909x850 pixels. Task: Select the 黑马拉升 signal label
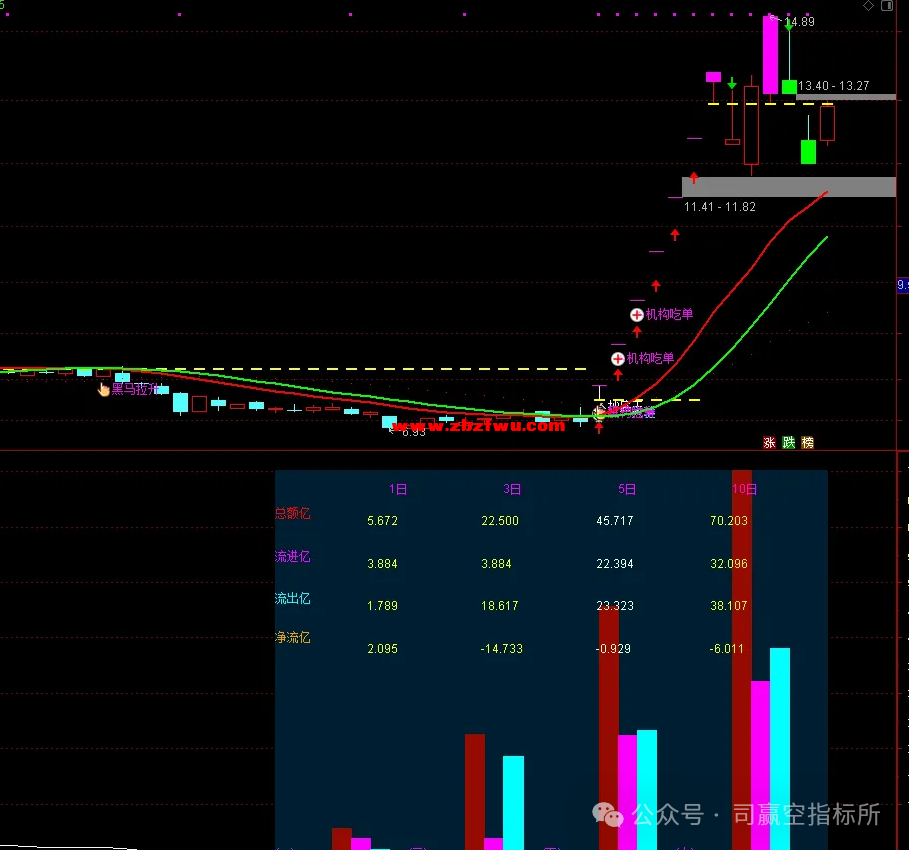[134, 389]
